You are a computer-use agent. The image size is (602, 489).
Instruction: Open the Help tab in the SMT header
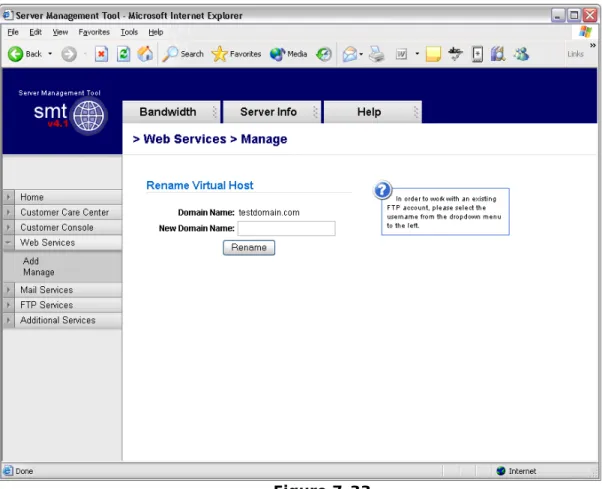[x=372, y=112]
